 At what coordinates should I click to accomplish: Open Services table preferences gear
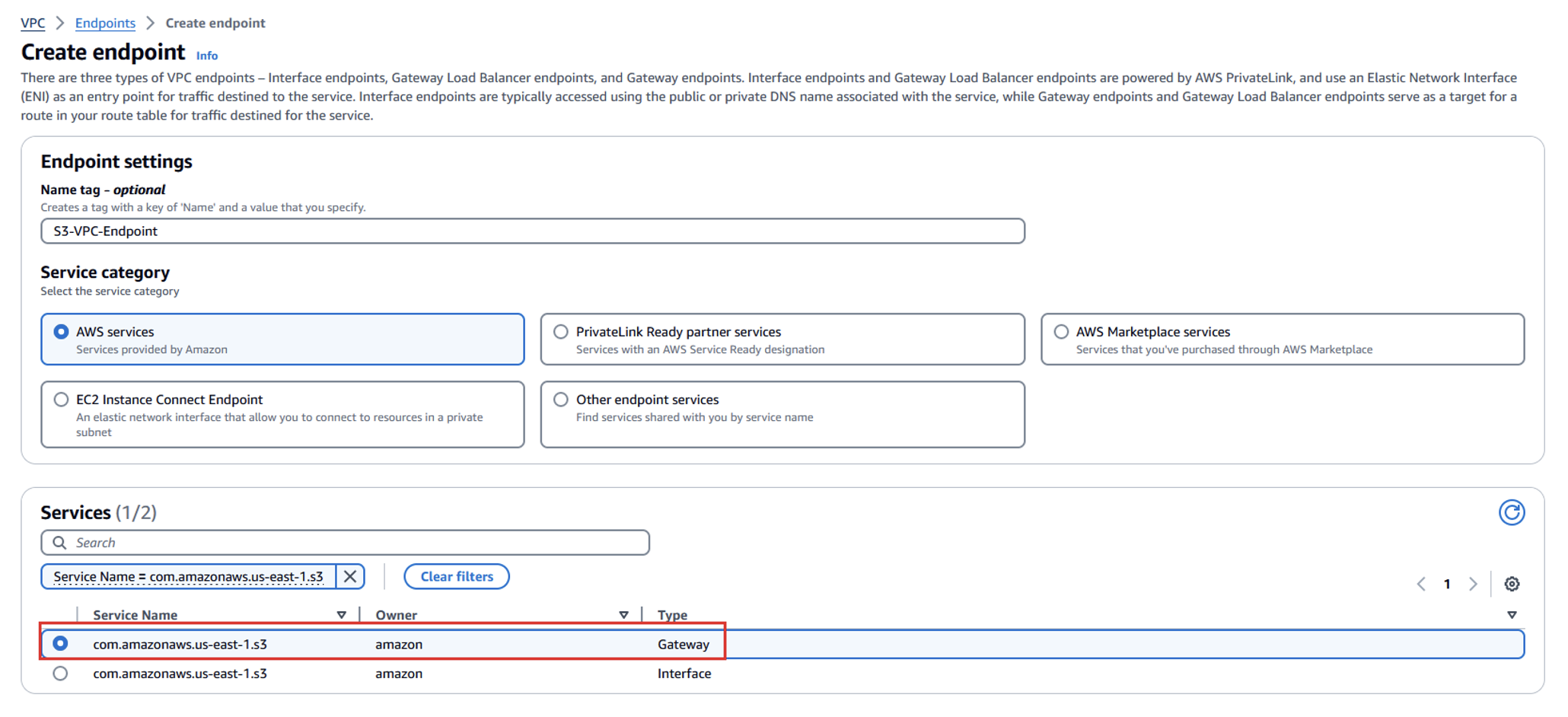(x=1512, y=584)
